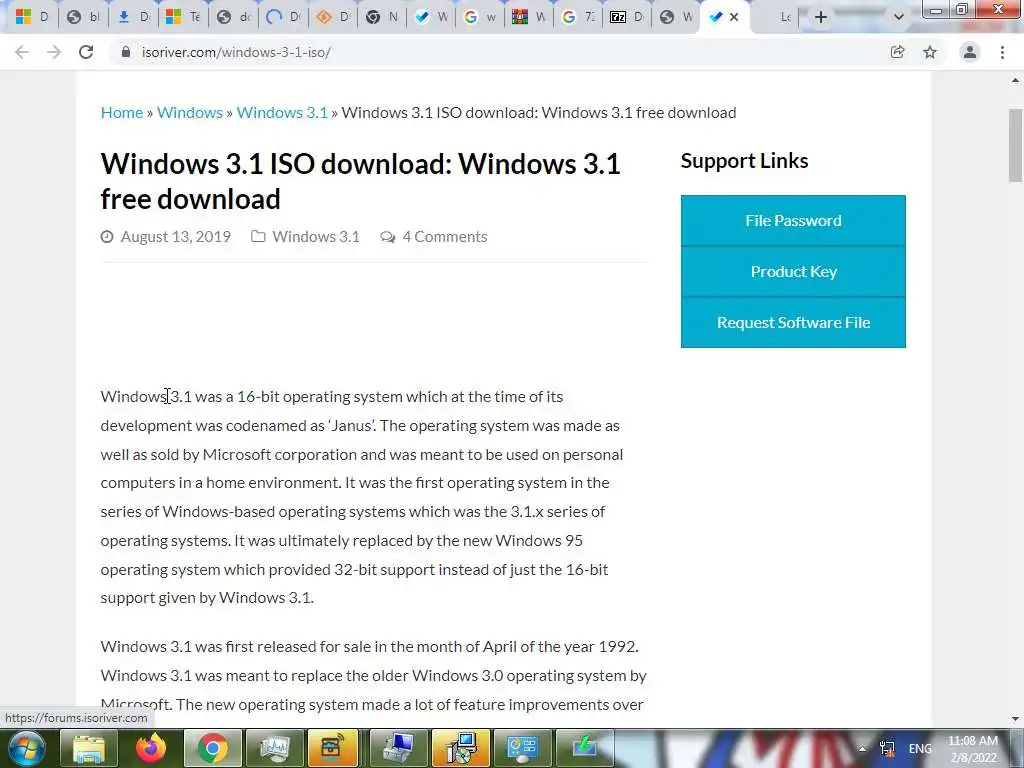
Task: Open the installer setup taskbar icon
Action: click(x=461, y=748)
